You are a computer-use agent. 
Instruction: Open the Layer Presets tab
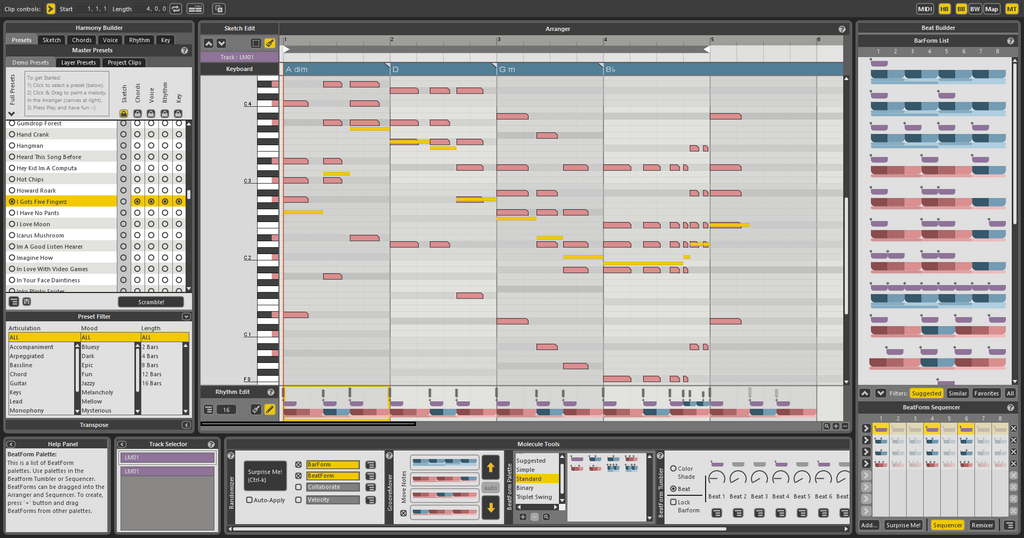pyautogui.click(x=77, y=62)
